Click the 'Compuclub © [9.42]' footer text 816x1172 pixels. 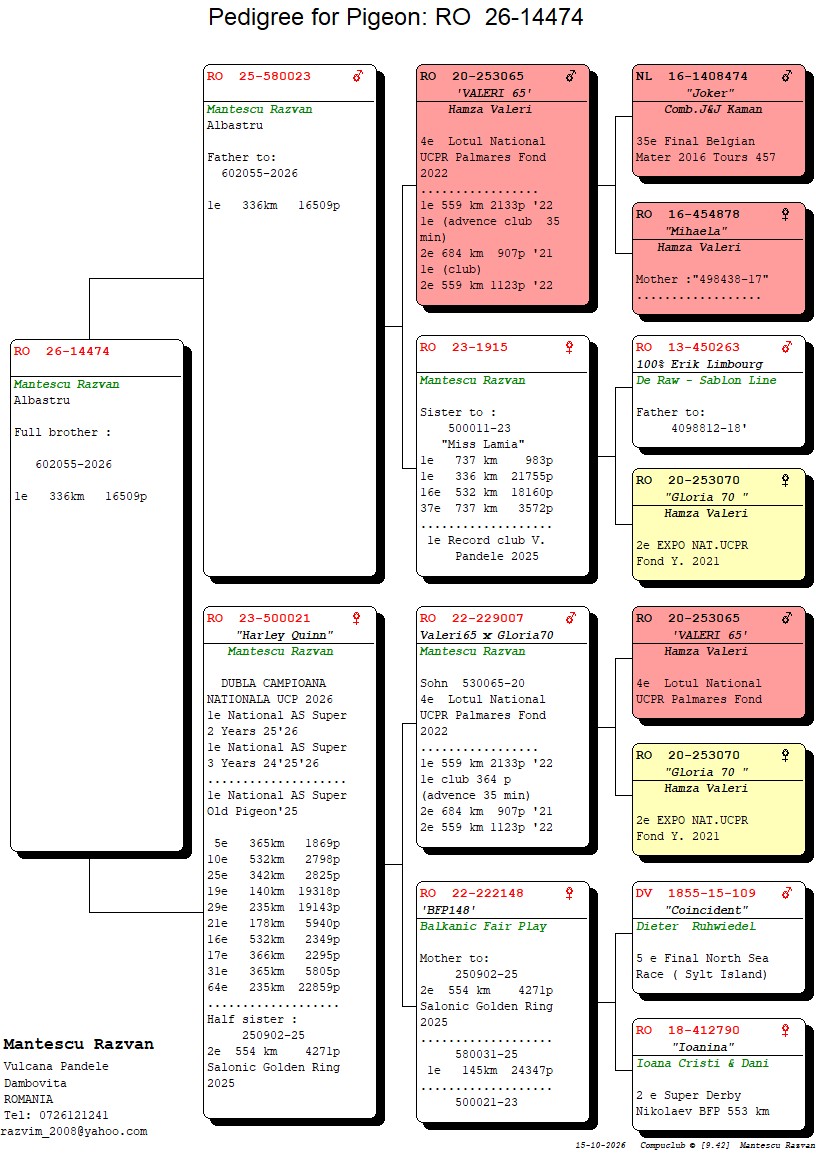[x=684, y=1145]
